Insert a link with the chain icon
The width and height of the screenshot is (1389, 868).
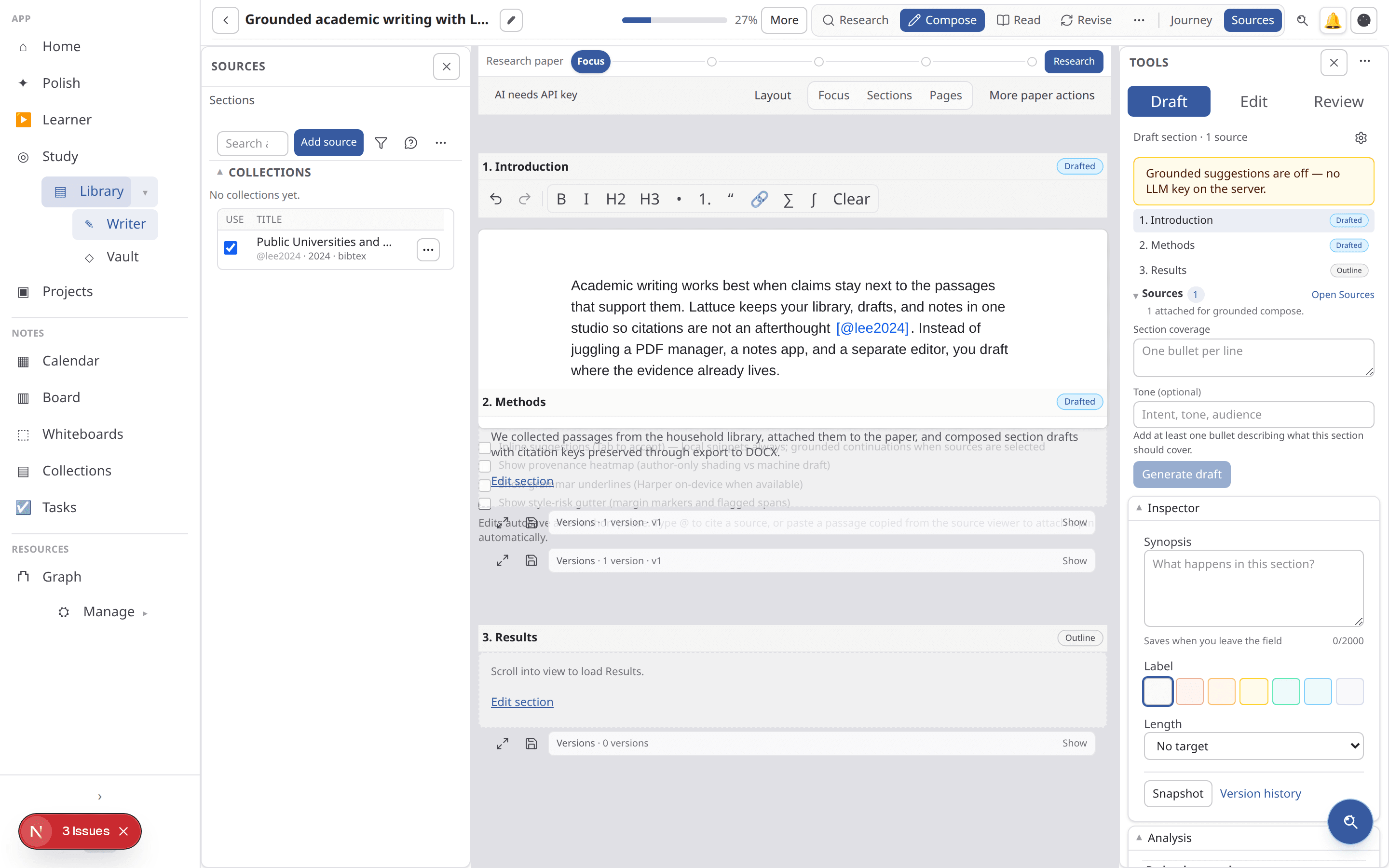759,199
